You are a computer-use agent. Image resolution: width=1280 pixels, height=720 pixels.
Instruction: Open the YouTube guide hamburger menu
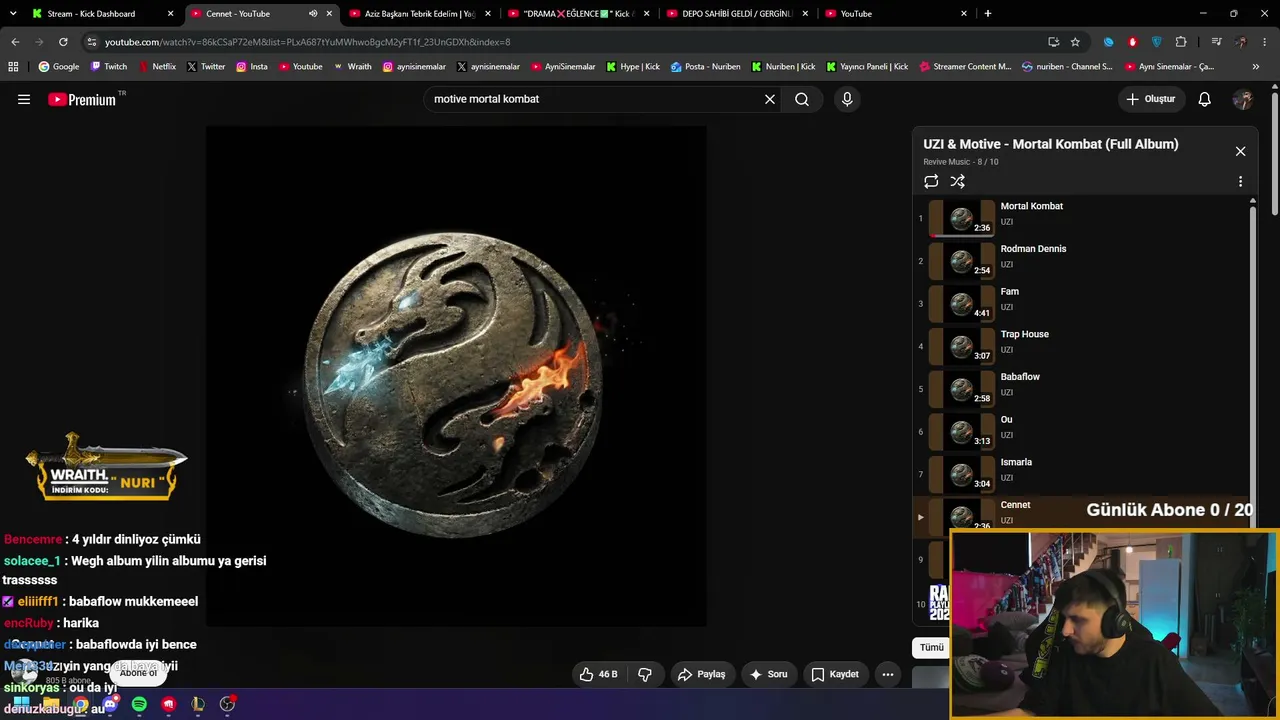(x=24, y=99)
